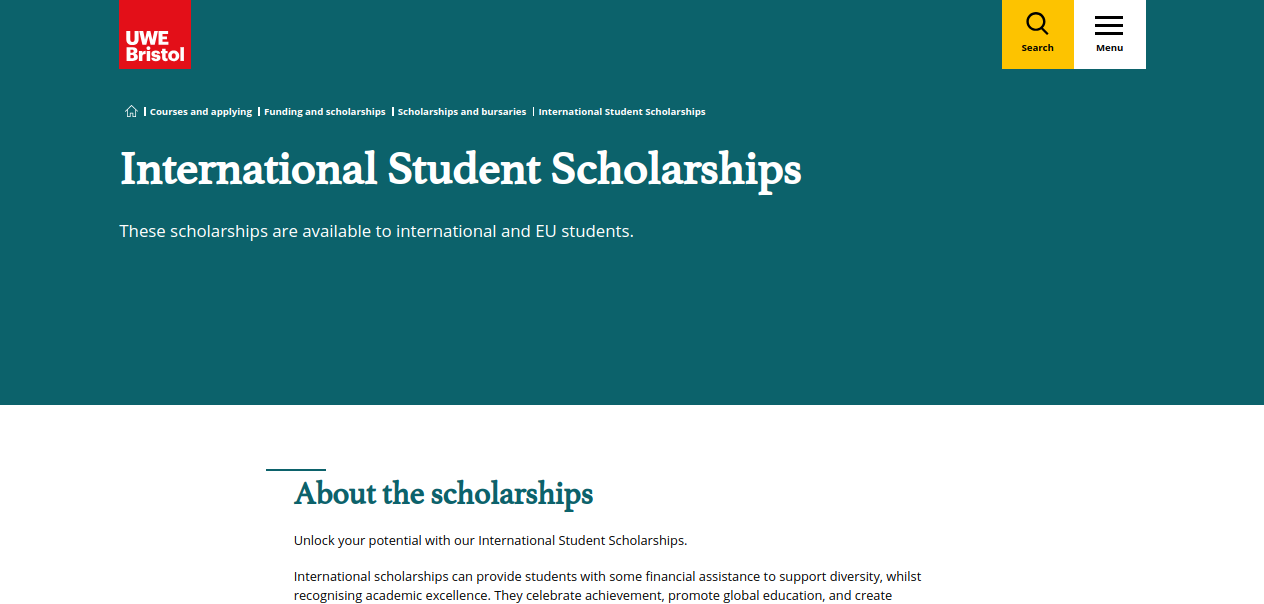Select the magnifying glass icon
Screen dimensions: 1264x604
(1037, 22)
